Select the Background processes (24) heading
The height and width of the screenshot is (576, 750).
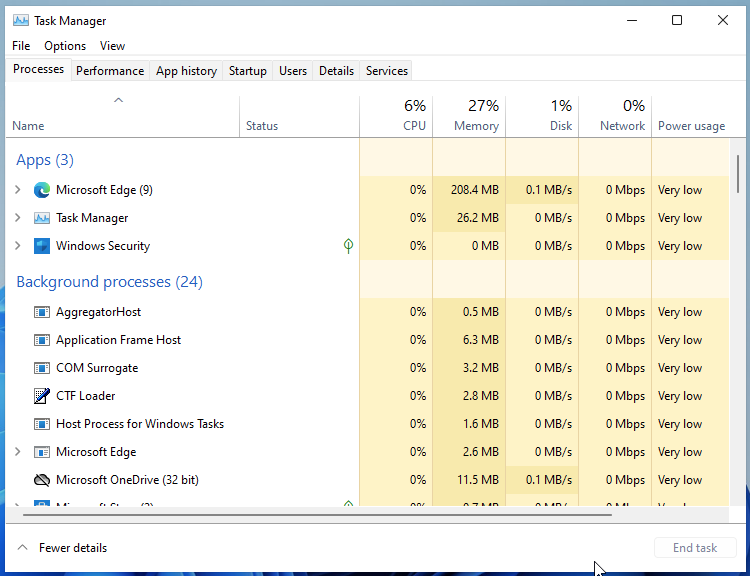[x=110, y=282]
